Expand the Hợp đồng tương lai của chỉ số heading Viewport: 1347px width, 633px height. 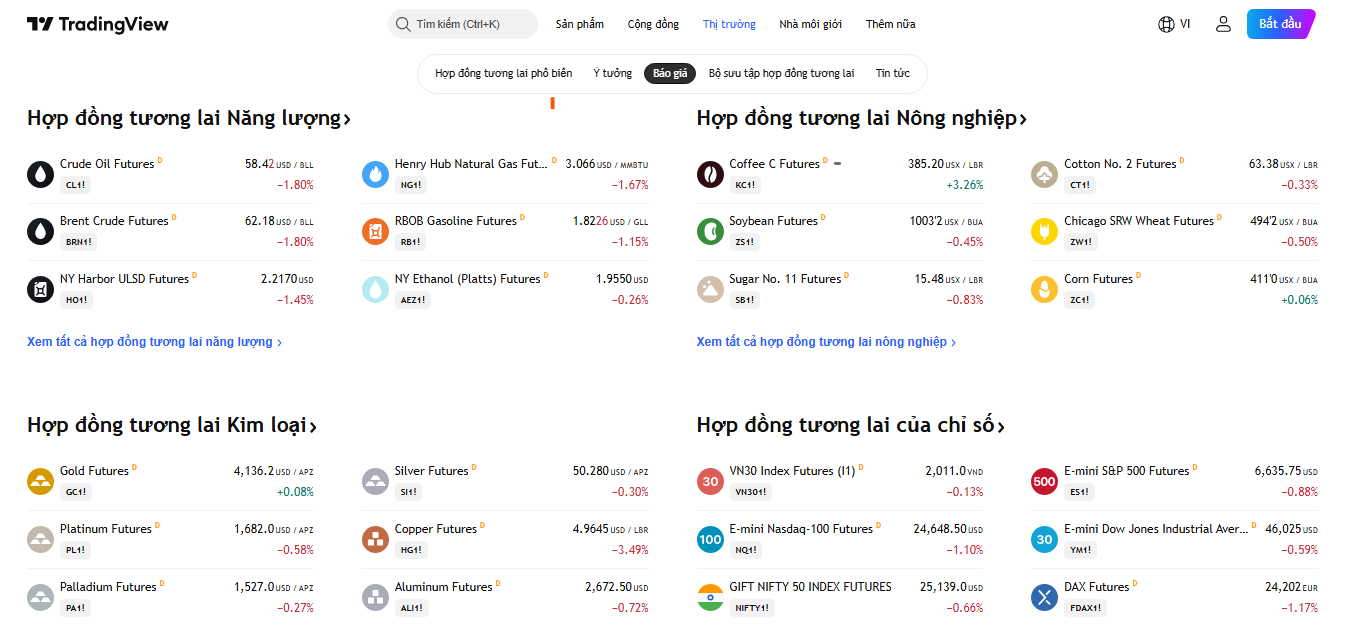click(850, 426)
